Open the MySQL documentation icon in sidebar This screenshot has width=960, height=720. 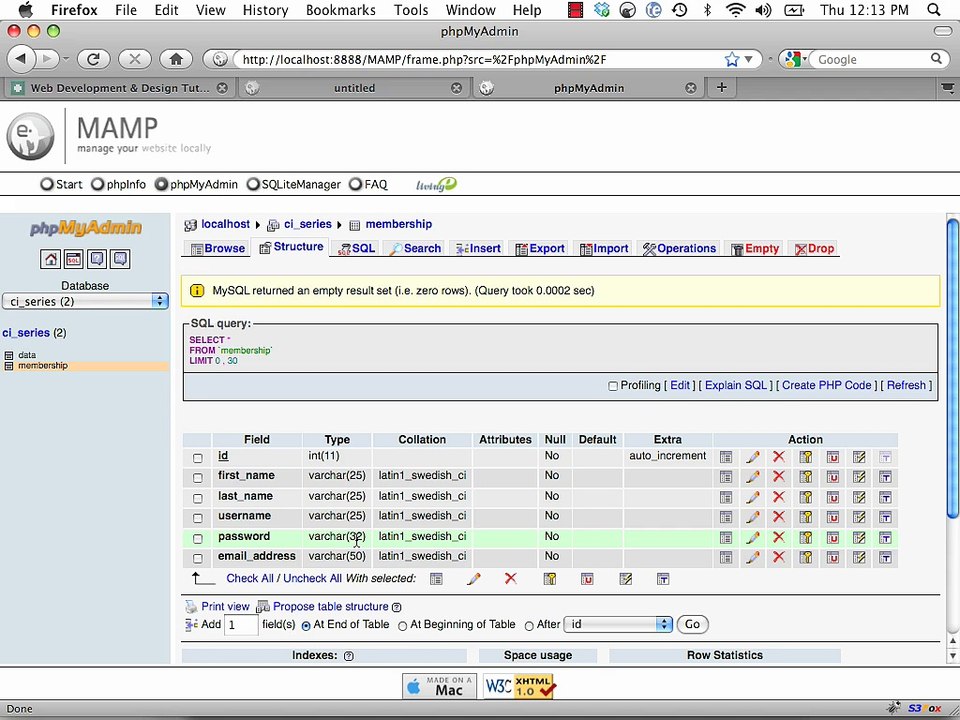click(120, 259)
